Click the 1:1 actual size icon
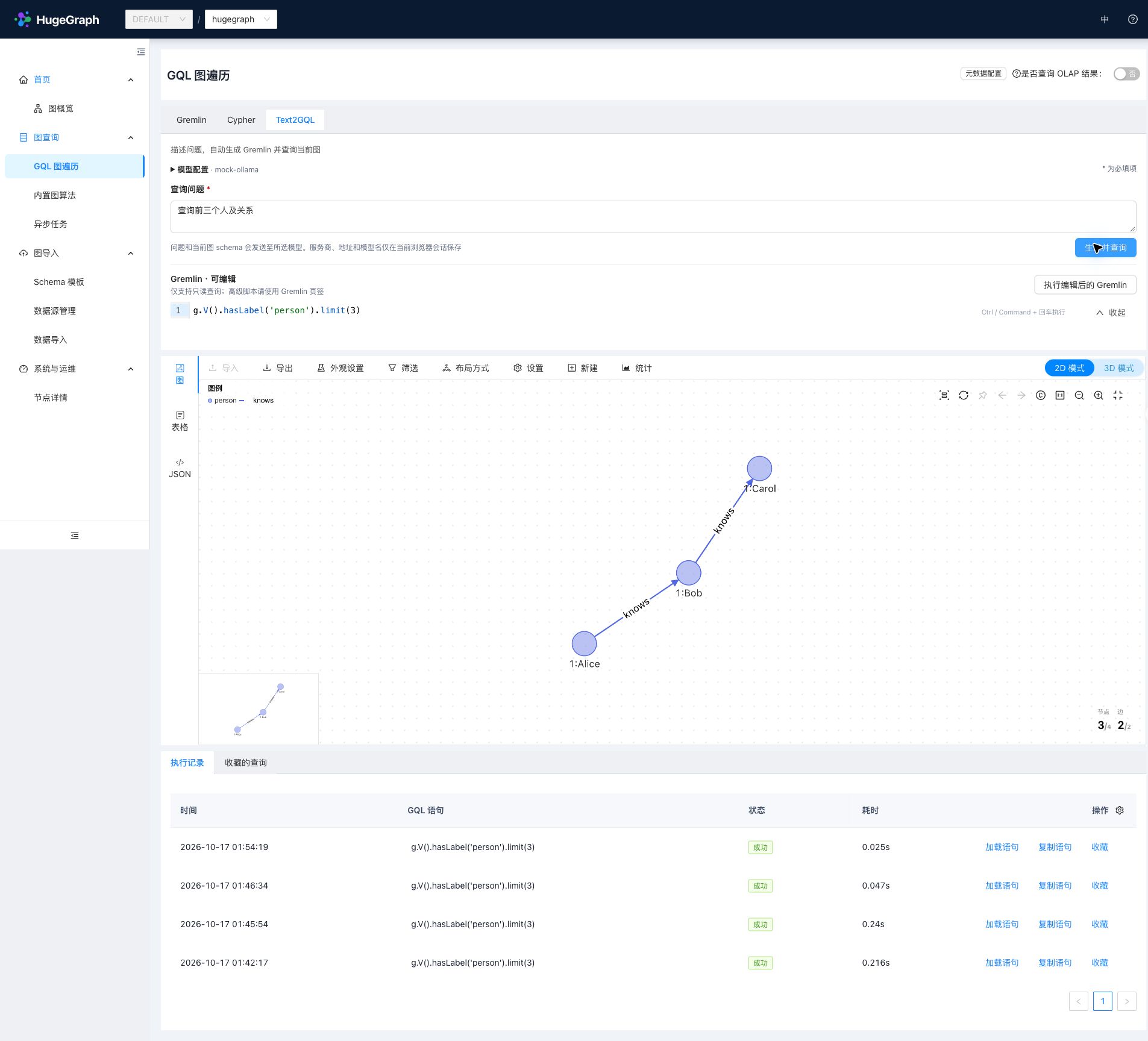Image resolution: width=1148 pixels, height=1041 pixels. click(x=1060, y=395)
